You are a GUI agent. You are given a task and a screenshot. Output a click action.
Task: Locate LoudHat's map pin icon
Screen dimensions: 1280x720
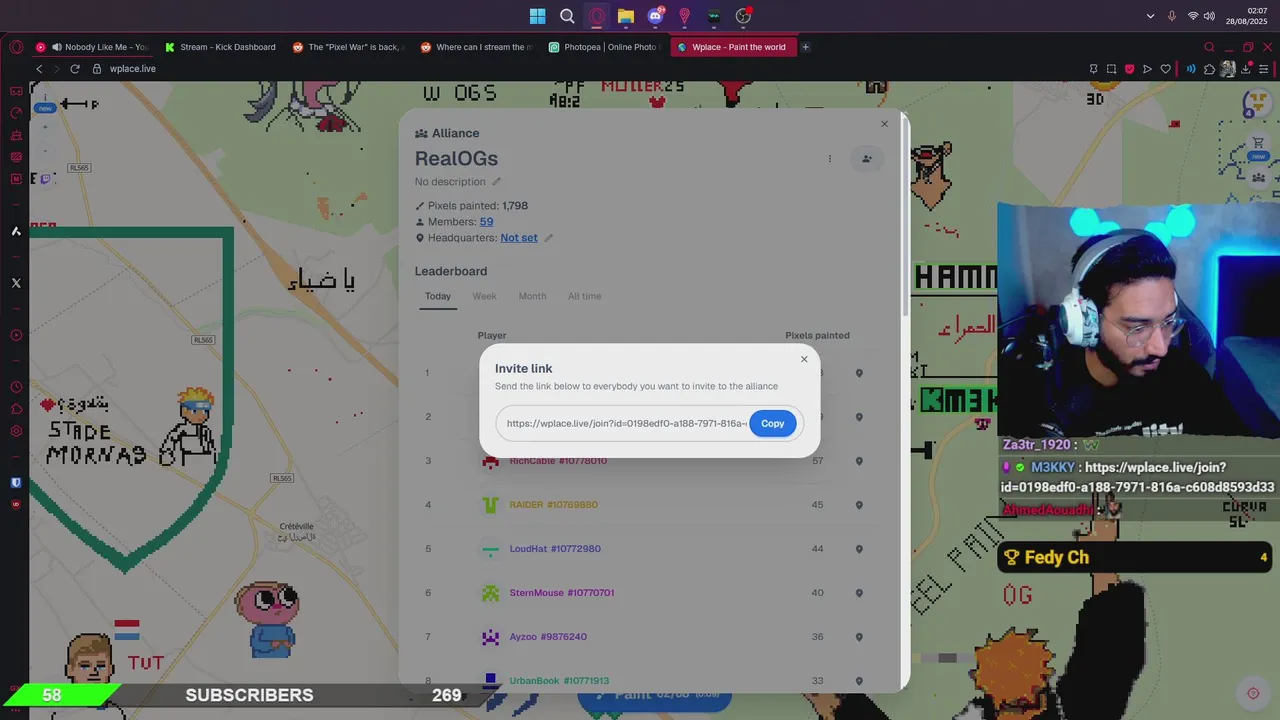tap(859, 549)
